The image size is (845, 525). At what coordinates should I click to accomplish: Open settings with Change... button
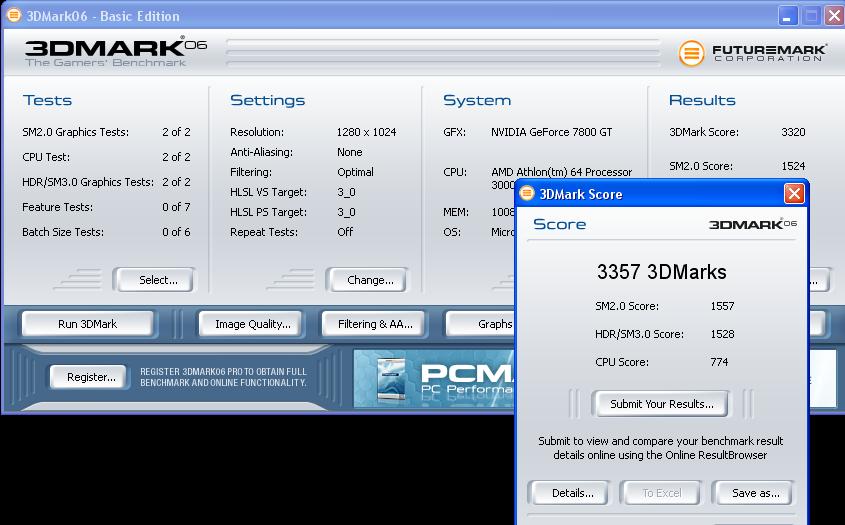[366, 280]
